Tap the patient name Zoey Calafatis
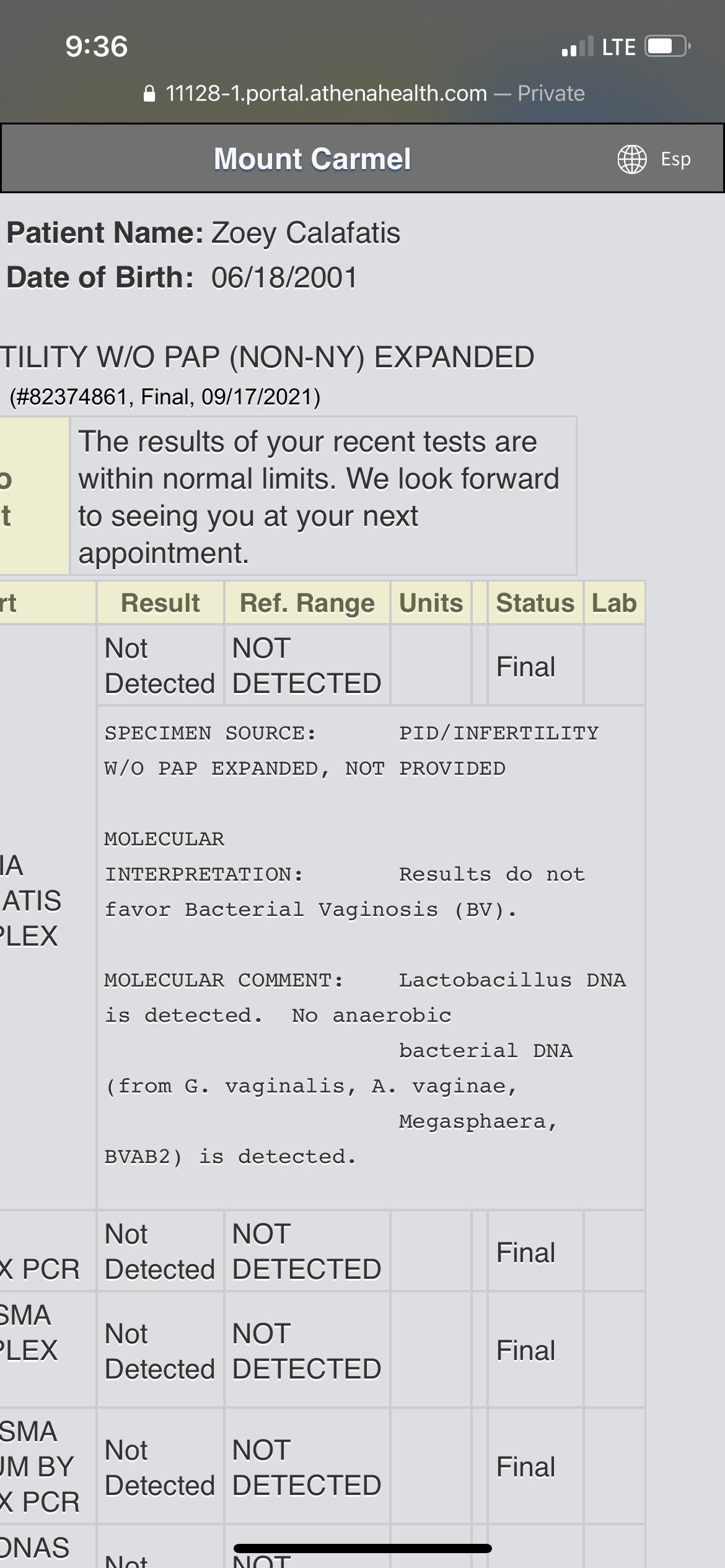The height and width of the screenshot is (1568, 725). 304,233
